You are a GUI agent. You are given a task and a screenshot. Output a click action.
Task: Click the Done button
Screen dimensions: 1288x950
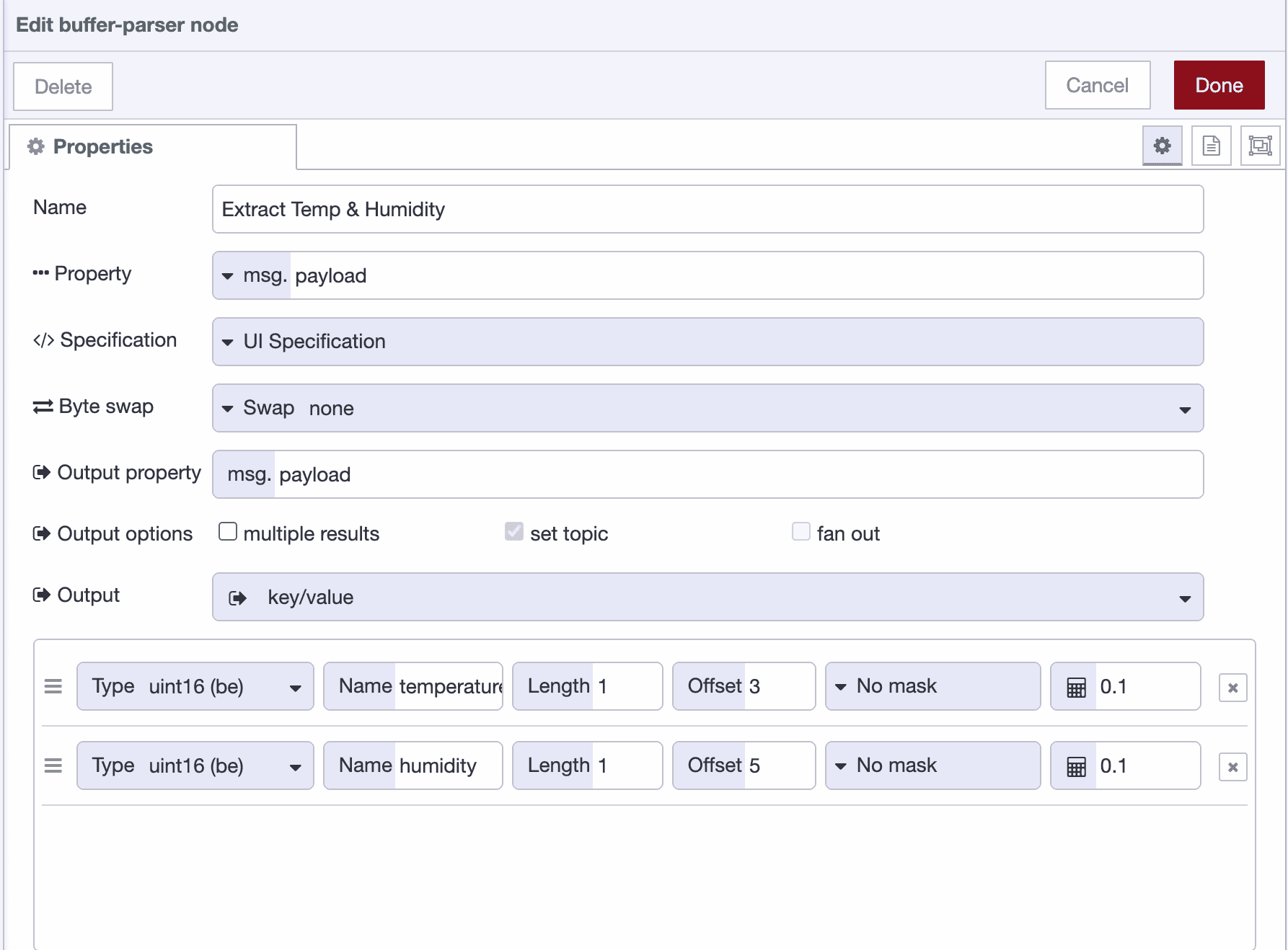coord(1219,84)
